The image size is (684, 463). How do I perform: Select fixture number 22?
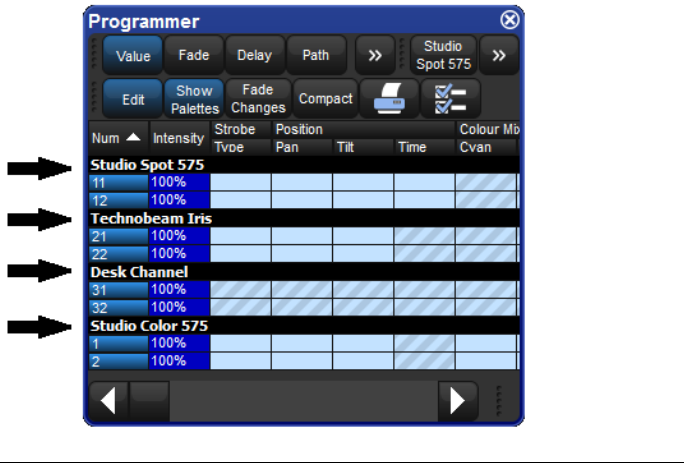[119, 254]
